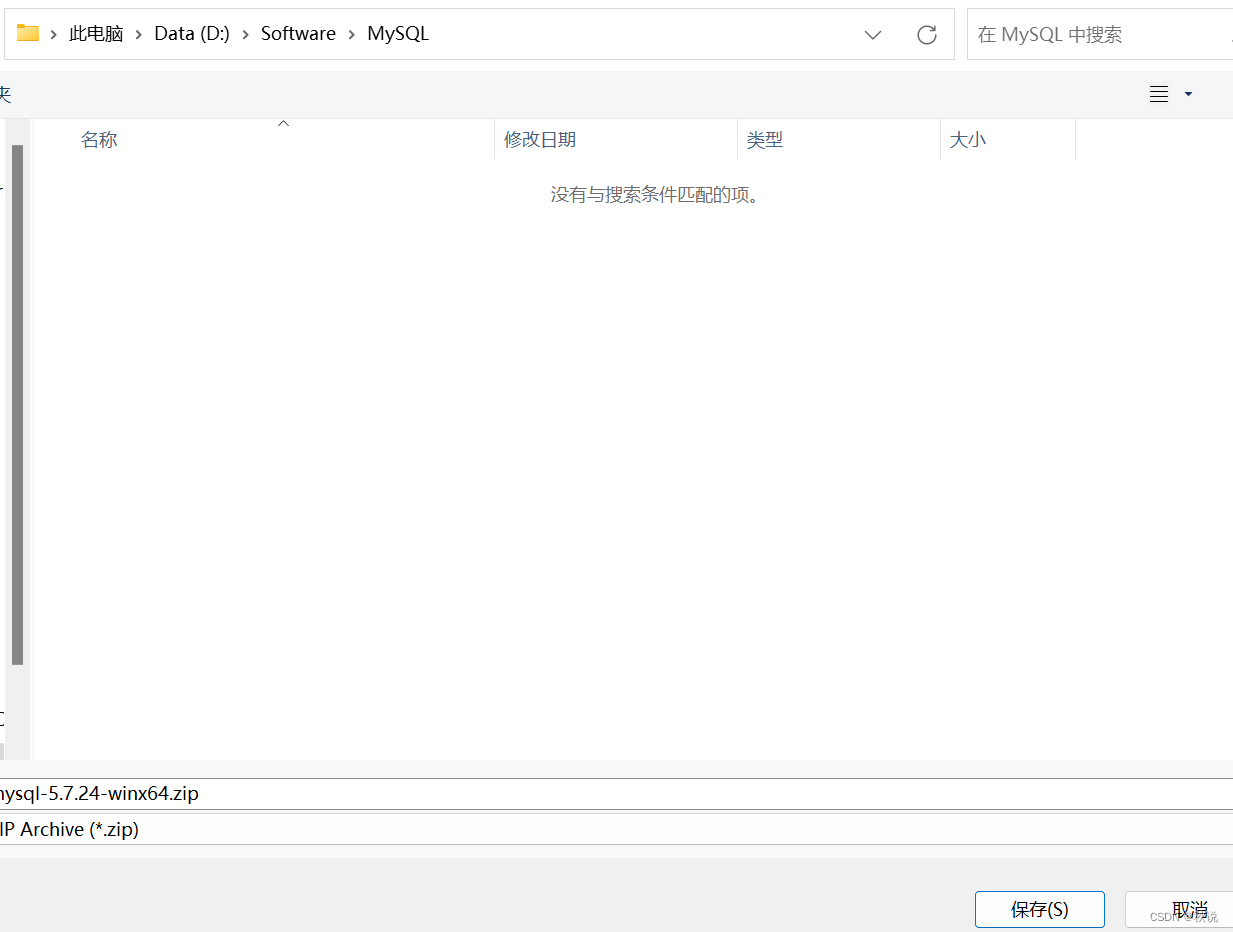Click the folder icon in the address bar
This screenshot has width=1233, height=932.
click(x=27, y=33)
